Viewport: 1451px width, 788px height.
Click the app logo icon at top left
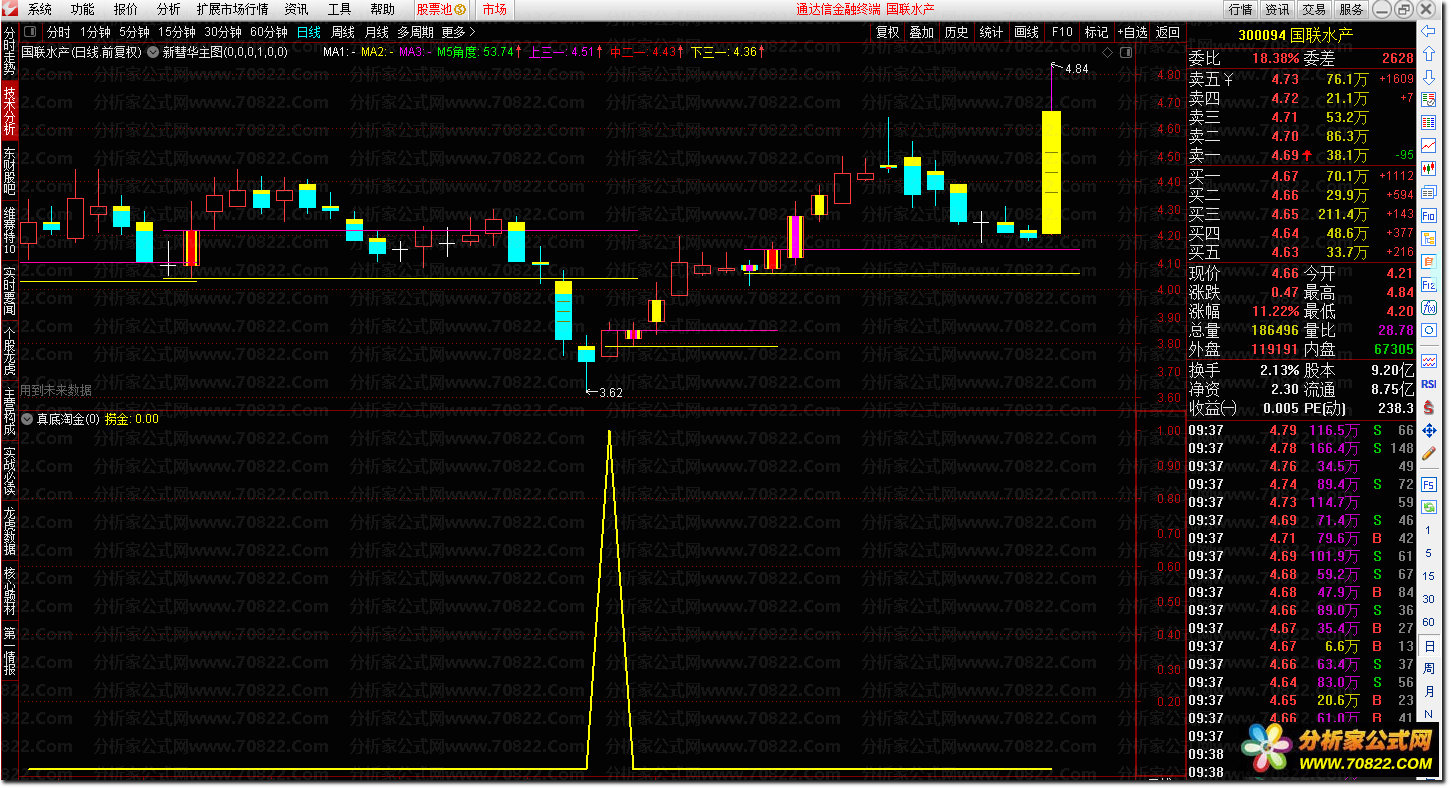click(x=10, y=9)
